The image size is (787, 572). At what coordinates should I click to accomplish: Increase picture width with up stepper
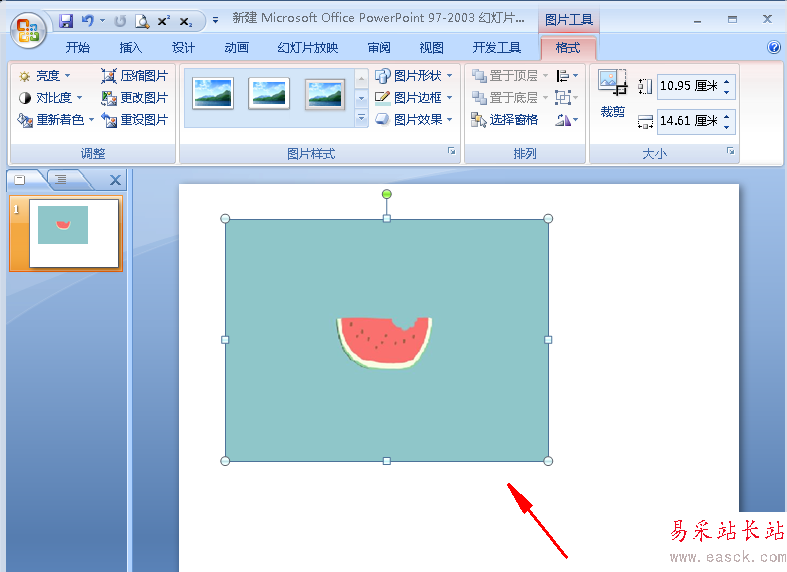tap(727, 115)
